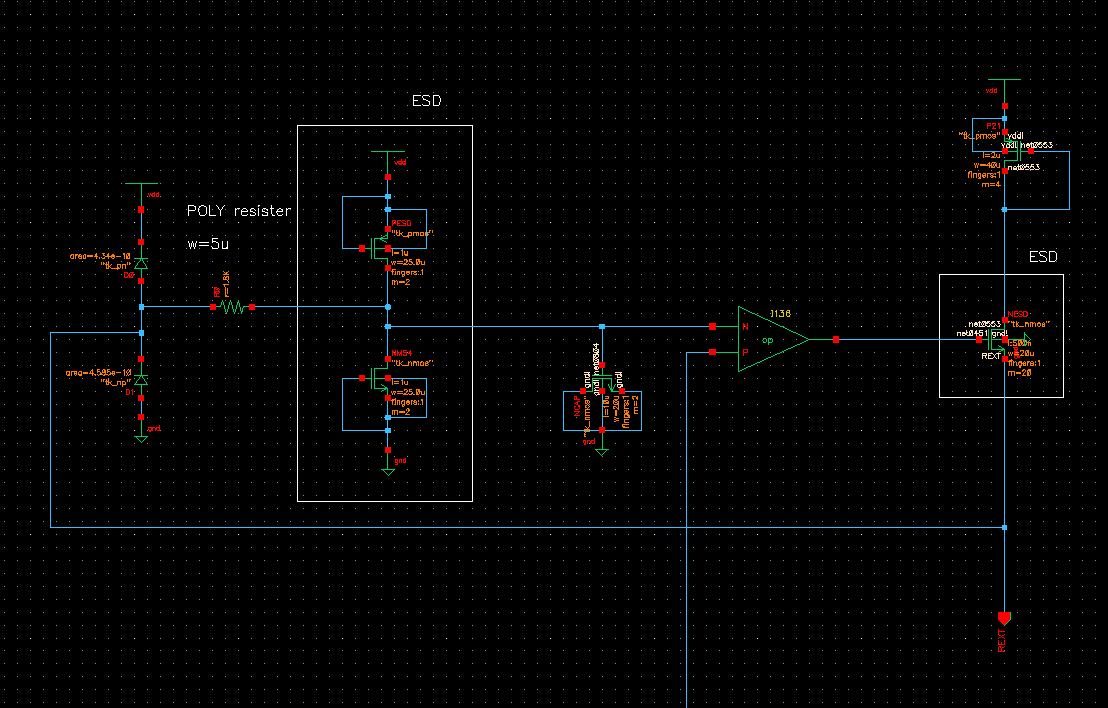Click the resistor's right red terminal
The width and height of the screenshot is (1108, 708).
pyautogui.click(x=252, y=307)
